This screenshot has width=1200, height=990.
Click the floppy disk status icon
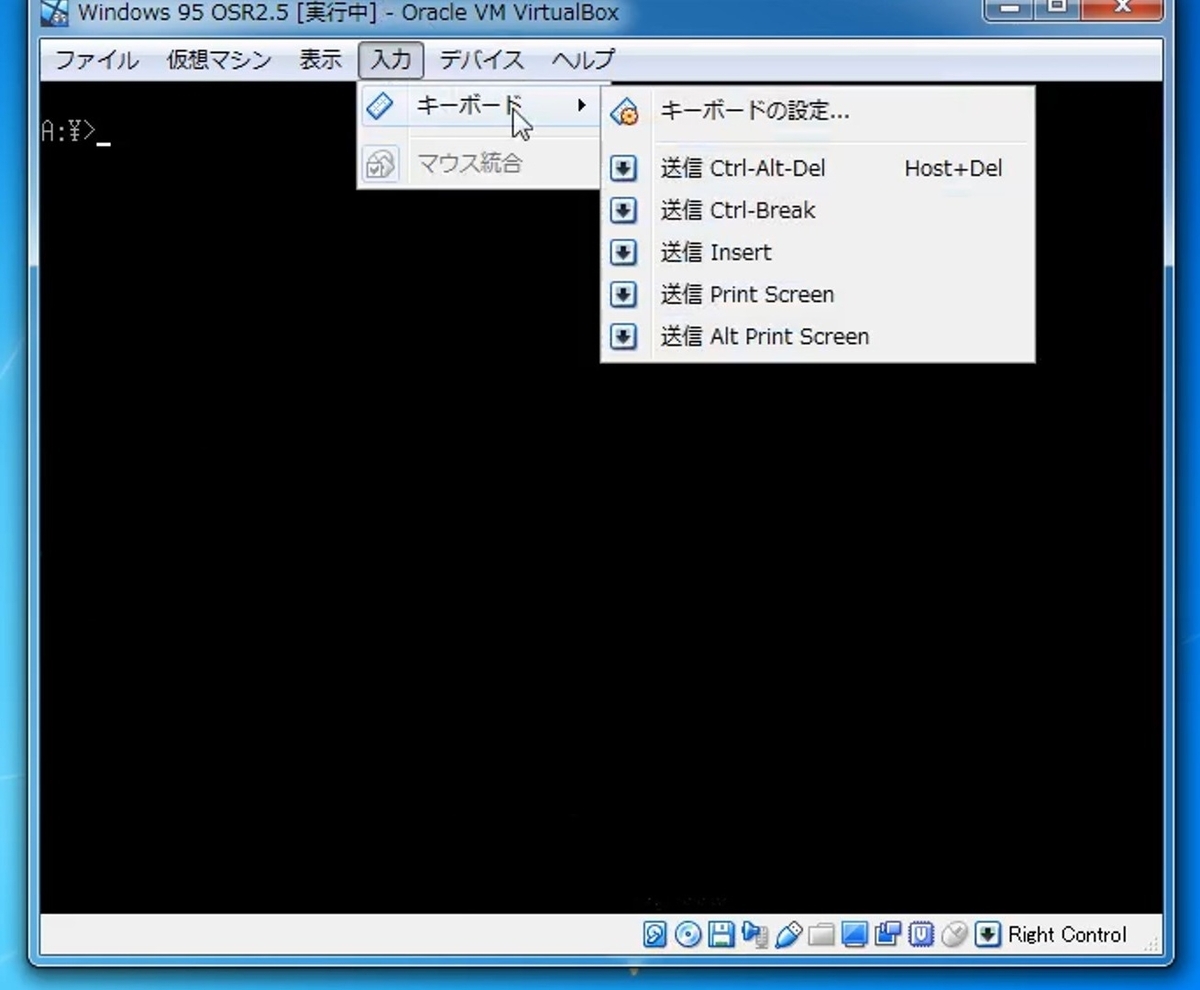pos(721,935)
